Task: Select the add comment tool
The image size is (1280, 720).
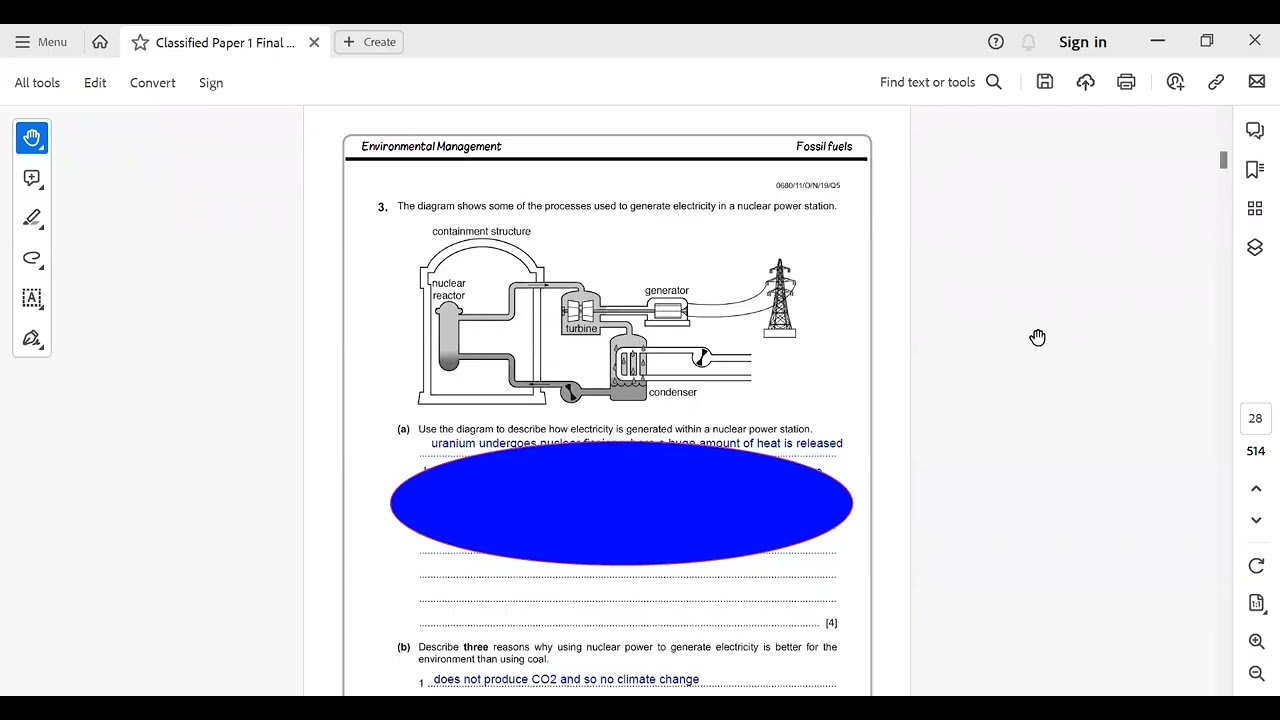Action: [x=32, y=179]
